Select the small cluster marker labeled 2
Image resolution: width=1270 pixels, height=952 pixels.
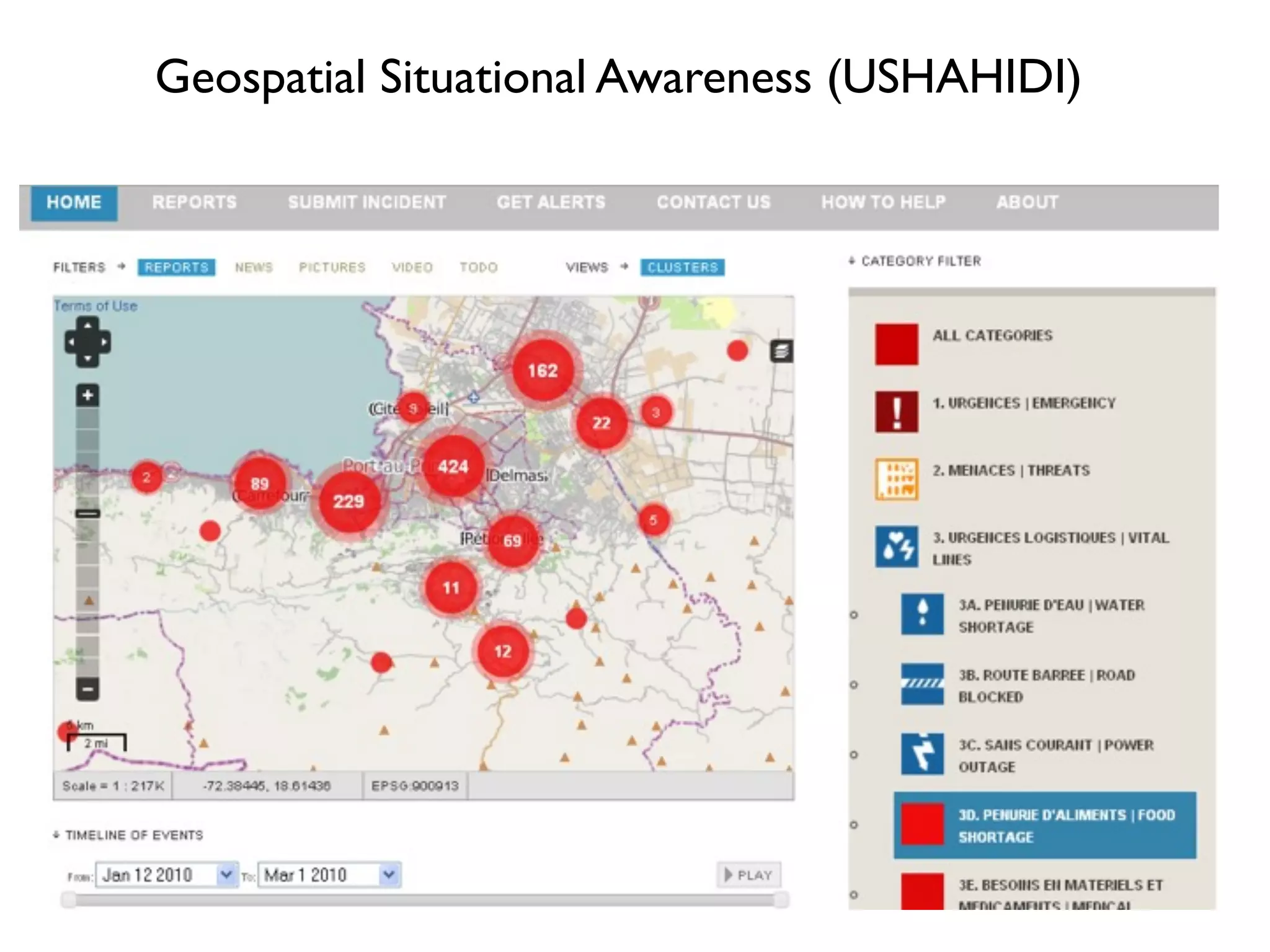[147, 477]
